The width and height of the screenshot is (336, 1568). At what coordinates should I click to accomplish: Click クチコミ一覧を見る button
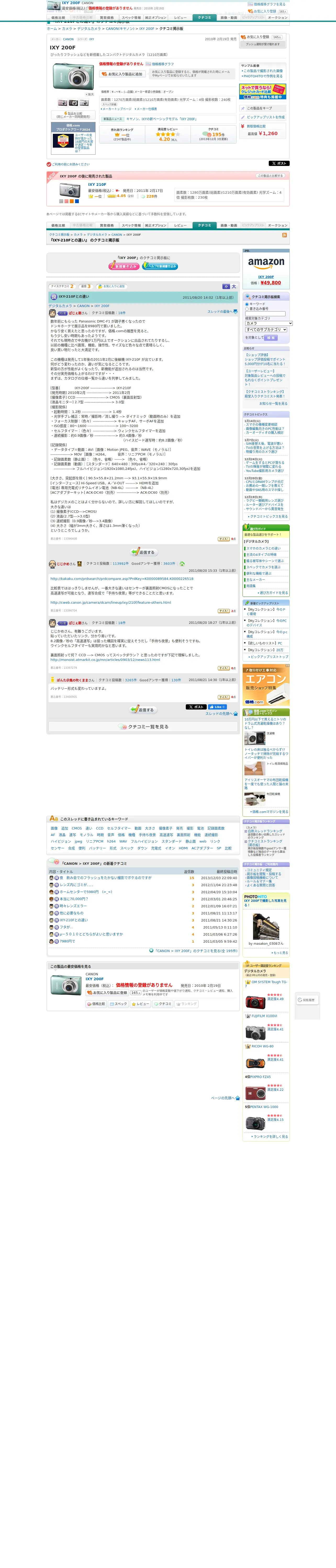143,727
